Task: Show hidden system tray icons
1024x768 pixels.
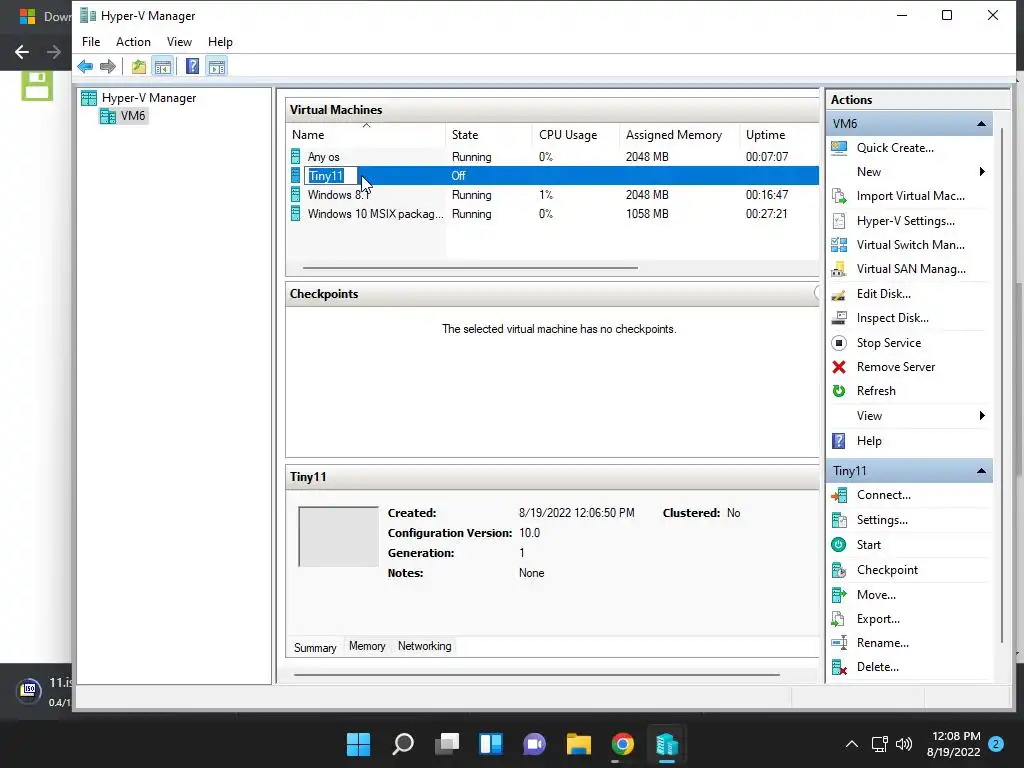Action: (x=852, y=744)
